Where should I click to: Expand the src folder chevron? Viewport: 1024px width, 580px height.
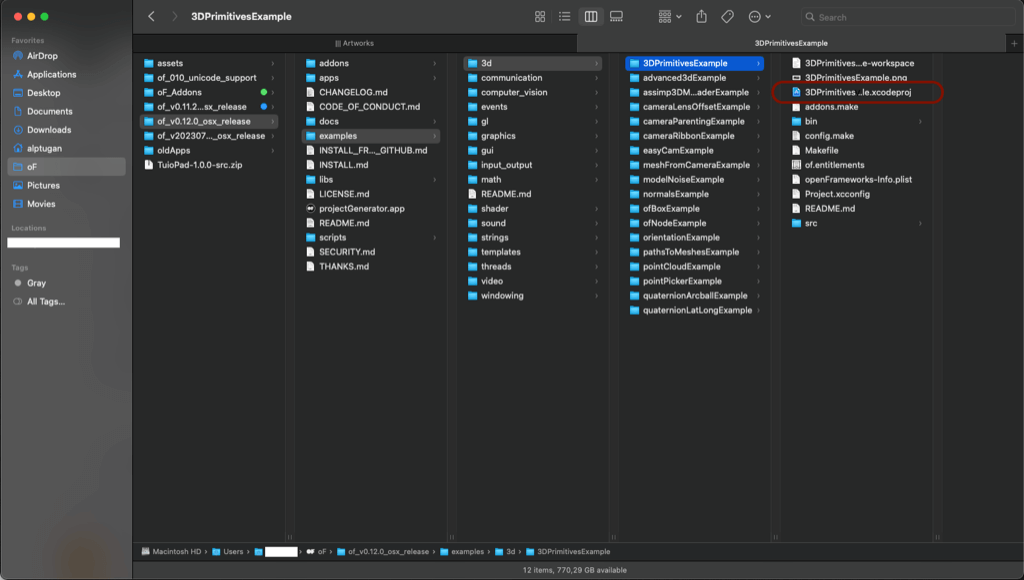click(920, 223)
